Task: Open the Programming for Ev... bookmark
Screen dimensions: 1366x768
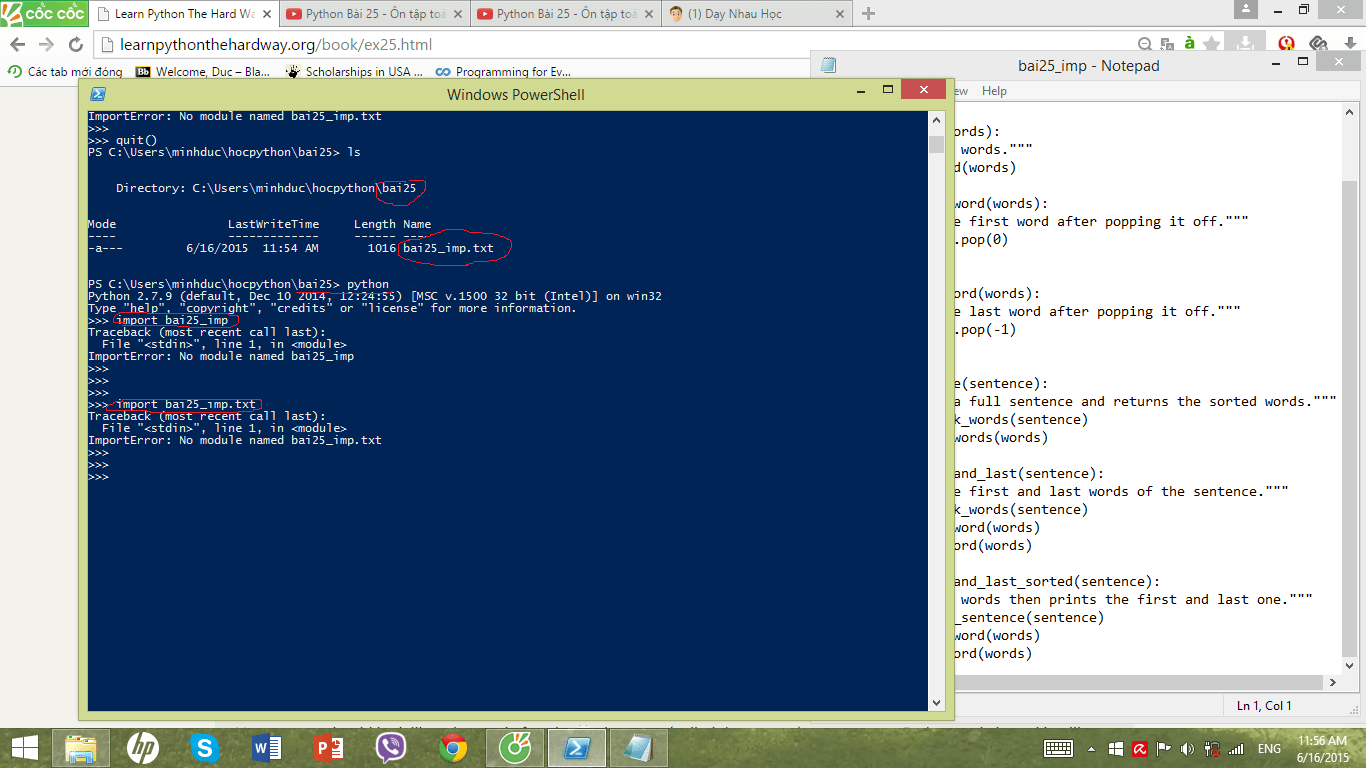Action: tap(504, 72)
